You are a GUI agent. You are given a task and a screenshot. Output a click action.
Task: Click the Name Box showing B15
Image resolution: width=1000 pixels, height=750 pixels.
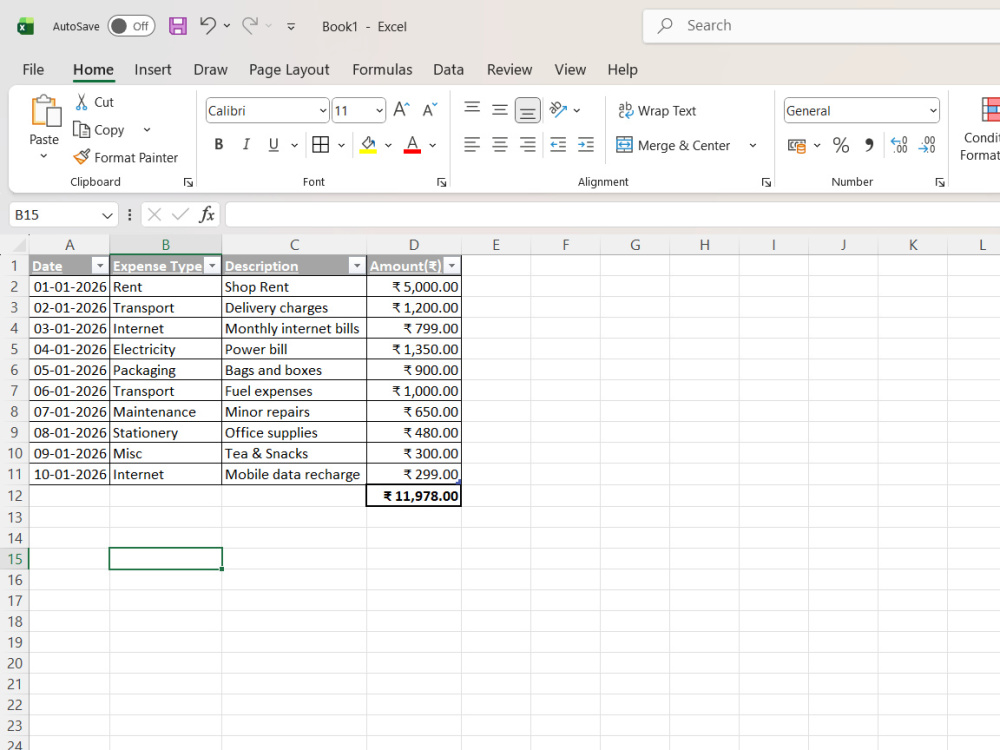[62, 215]
